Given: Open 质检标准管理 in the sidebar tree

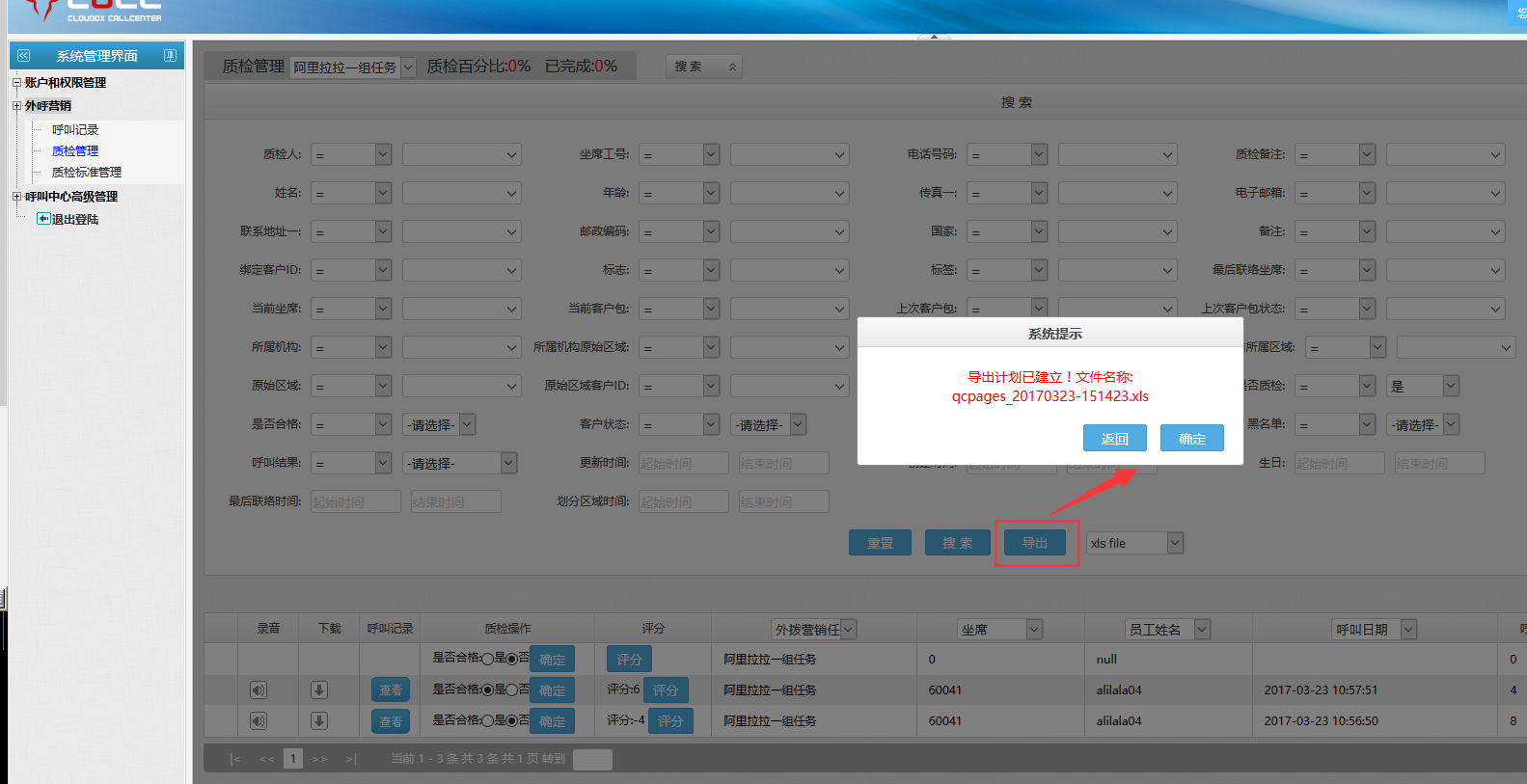Looking at the screenshot, I should [87, 173].
